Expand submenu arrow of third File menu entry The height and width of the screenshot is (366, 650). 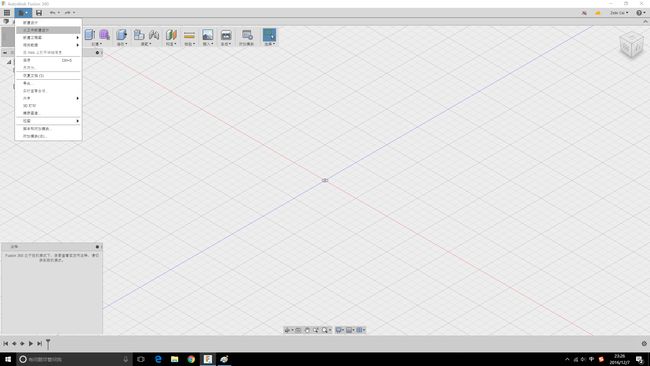[x=78, y=38]
